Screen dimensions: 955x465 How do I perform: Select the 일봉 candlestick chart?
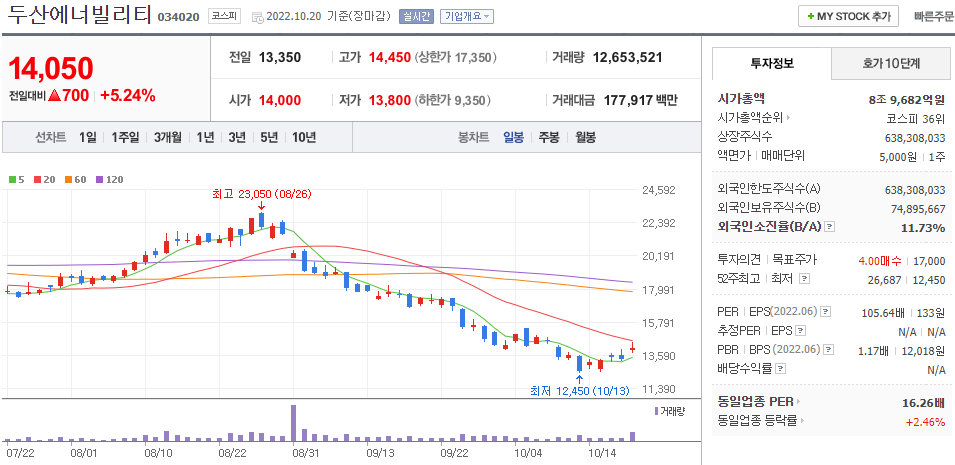pyautogui.click(x=513, y=137)
